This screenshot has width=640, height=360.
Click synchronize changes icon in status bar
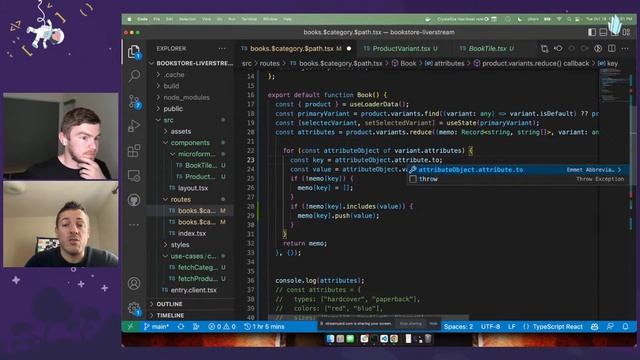(181, 327)
